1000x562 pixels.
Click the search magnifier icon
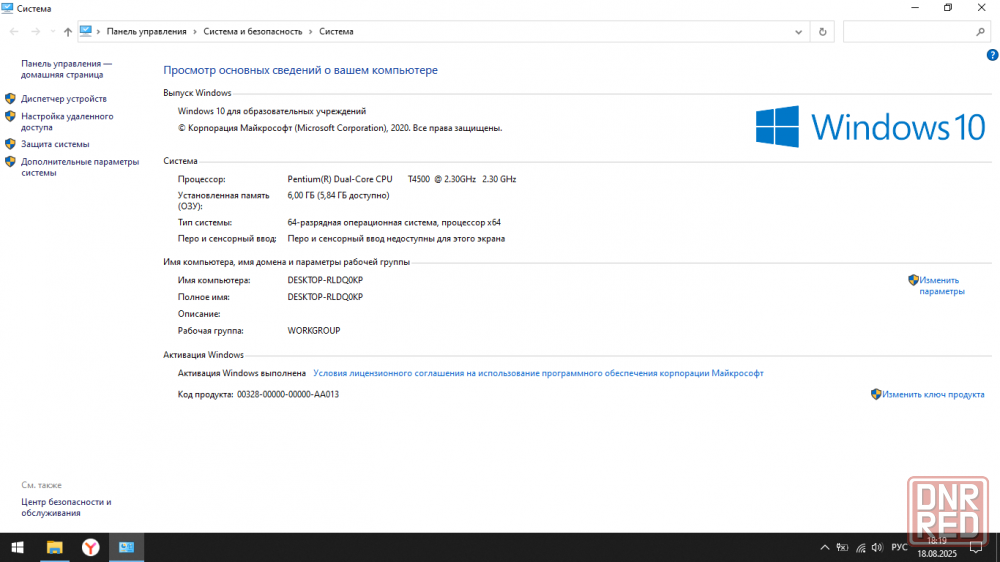(980, 31)
